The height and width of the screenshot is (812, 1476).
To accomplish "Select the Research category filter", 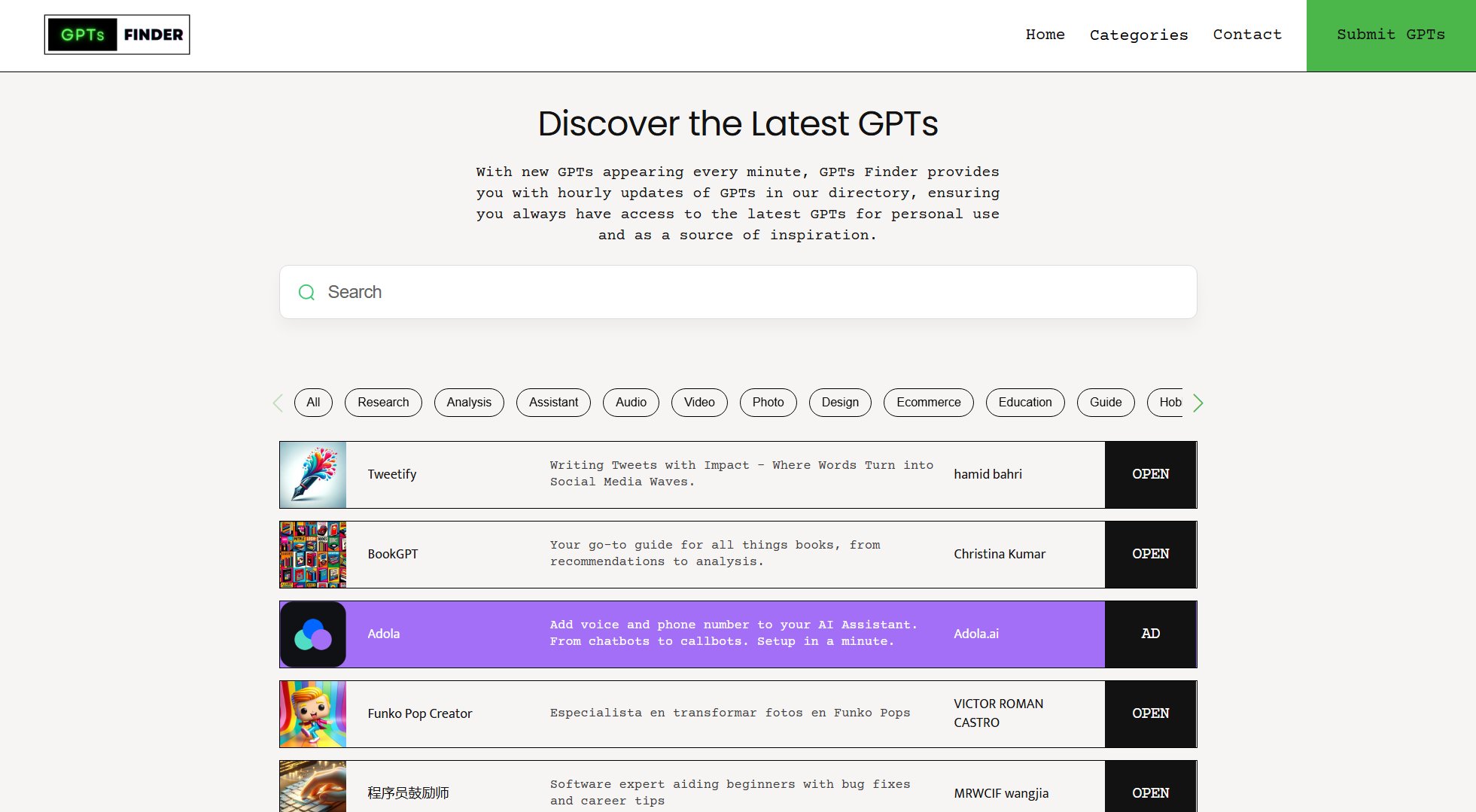I will 383,403.
